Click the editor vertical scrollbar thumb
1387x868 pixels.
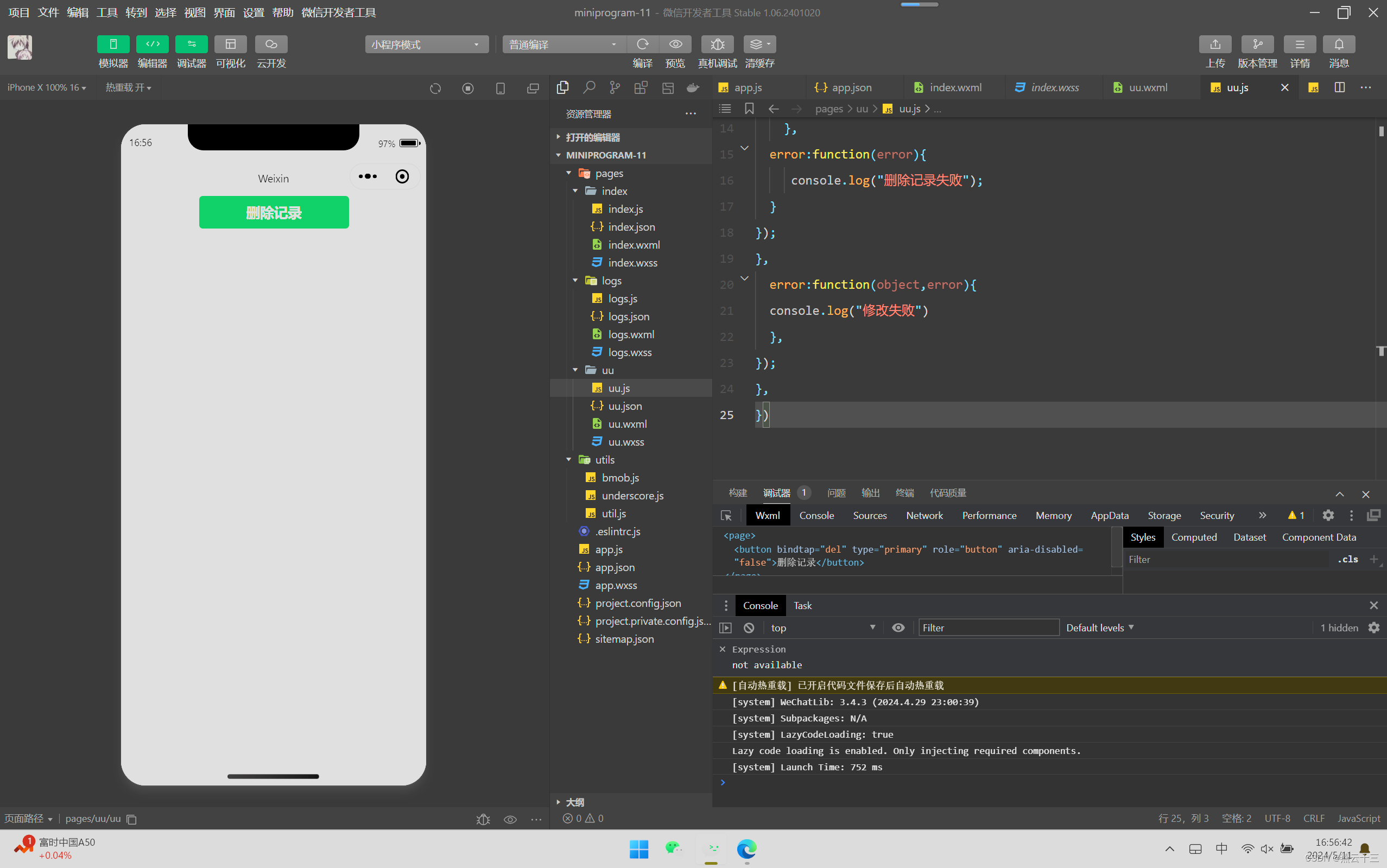pos(1380,131)
